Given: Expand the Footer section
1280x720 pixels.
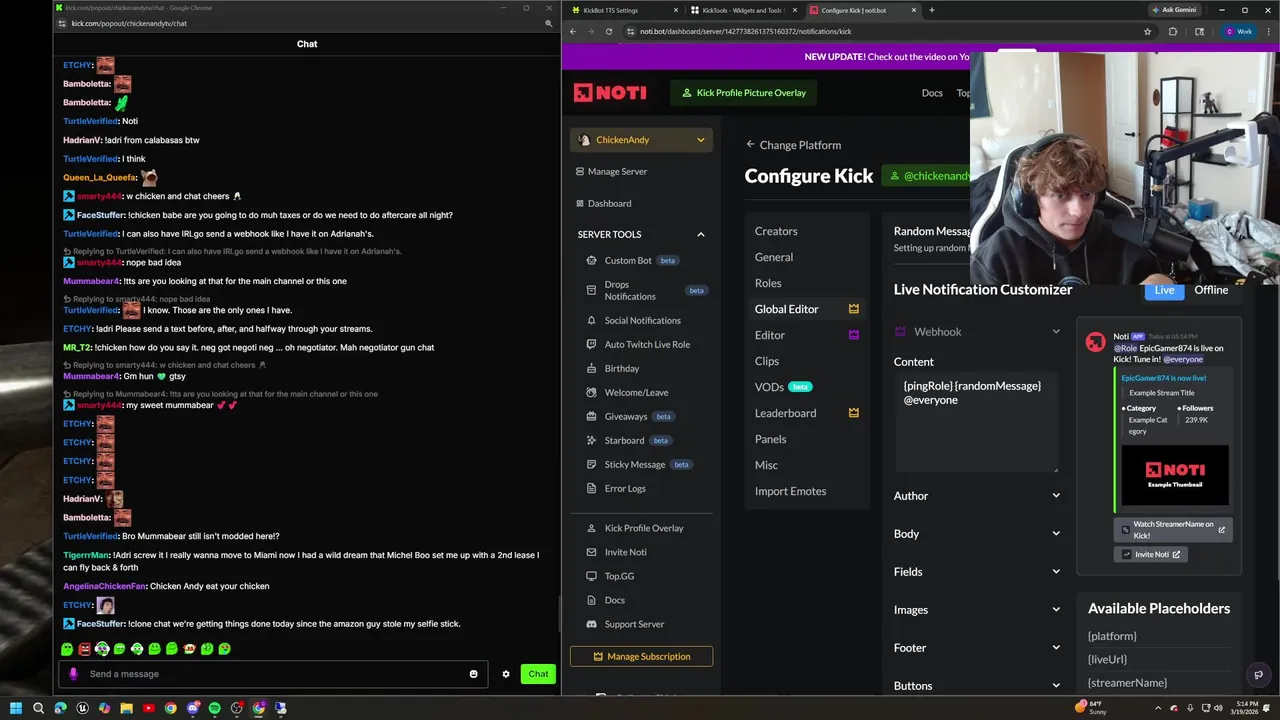Looking at the screenshot, I should click(x=977, y=648).
